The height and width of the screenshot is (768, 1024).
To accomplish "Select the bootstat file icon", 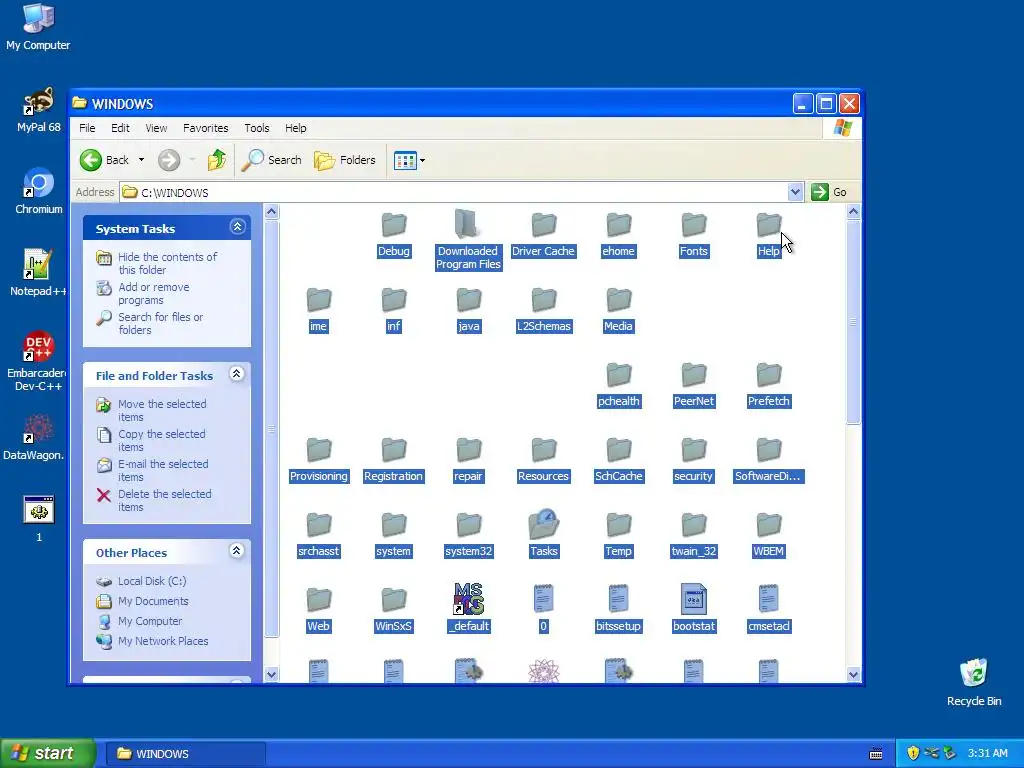I will coord(694,600).
